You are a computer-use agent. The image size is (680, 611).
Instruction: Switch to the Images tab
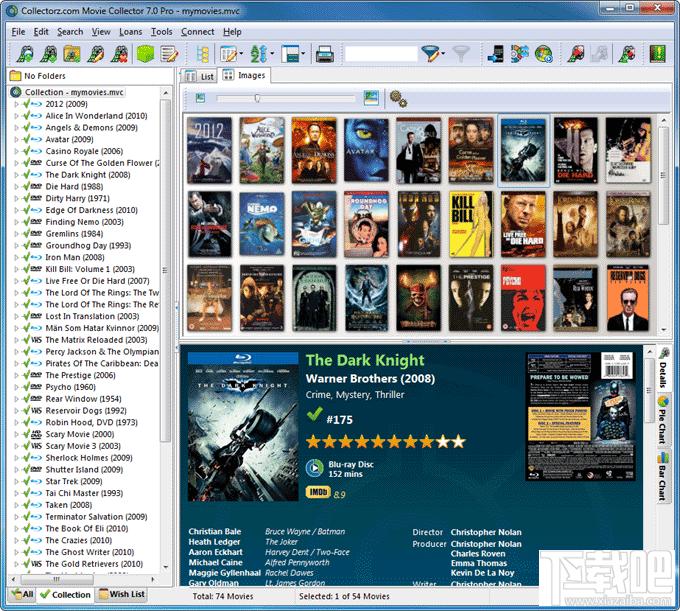pos(245,75)
